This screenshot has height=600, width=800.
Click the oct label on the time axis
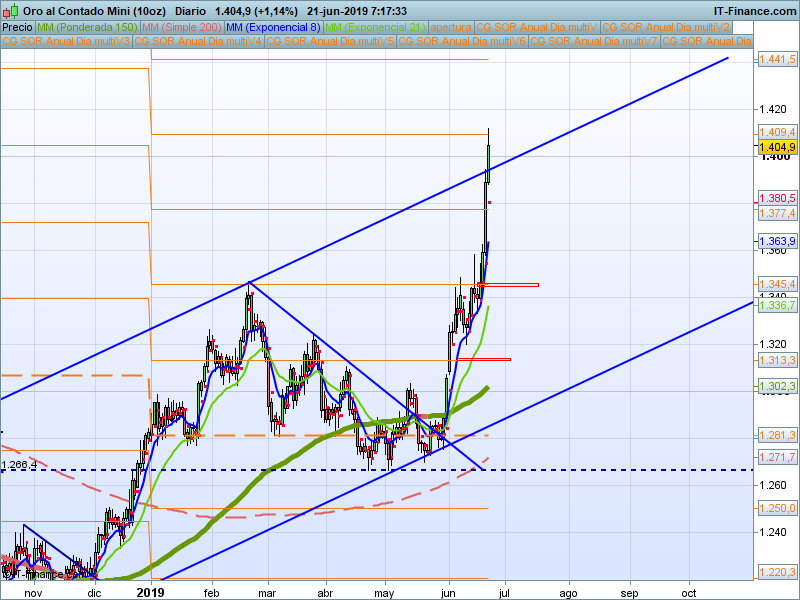pos(689,593)
